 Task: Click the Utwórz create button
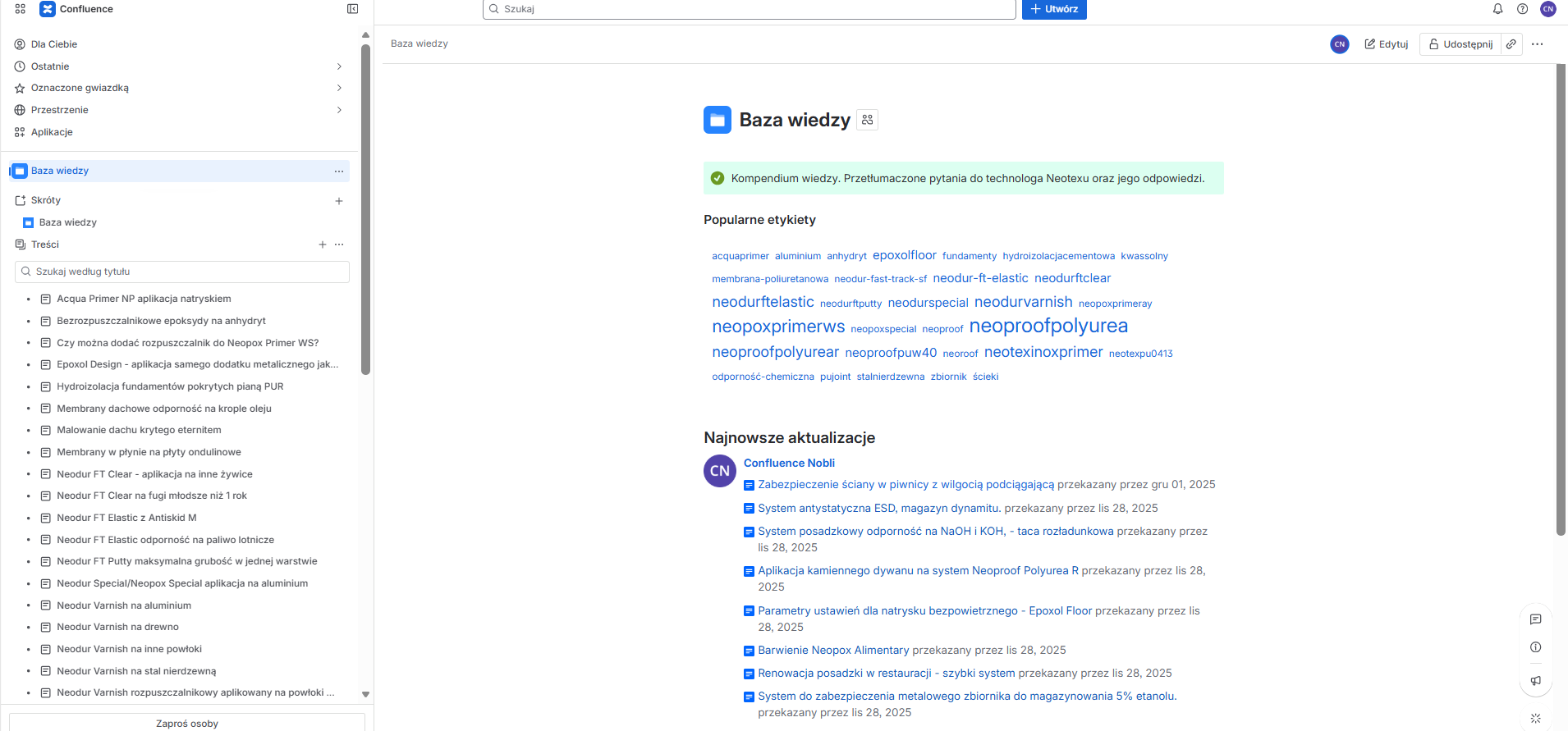click(1054, 9)
